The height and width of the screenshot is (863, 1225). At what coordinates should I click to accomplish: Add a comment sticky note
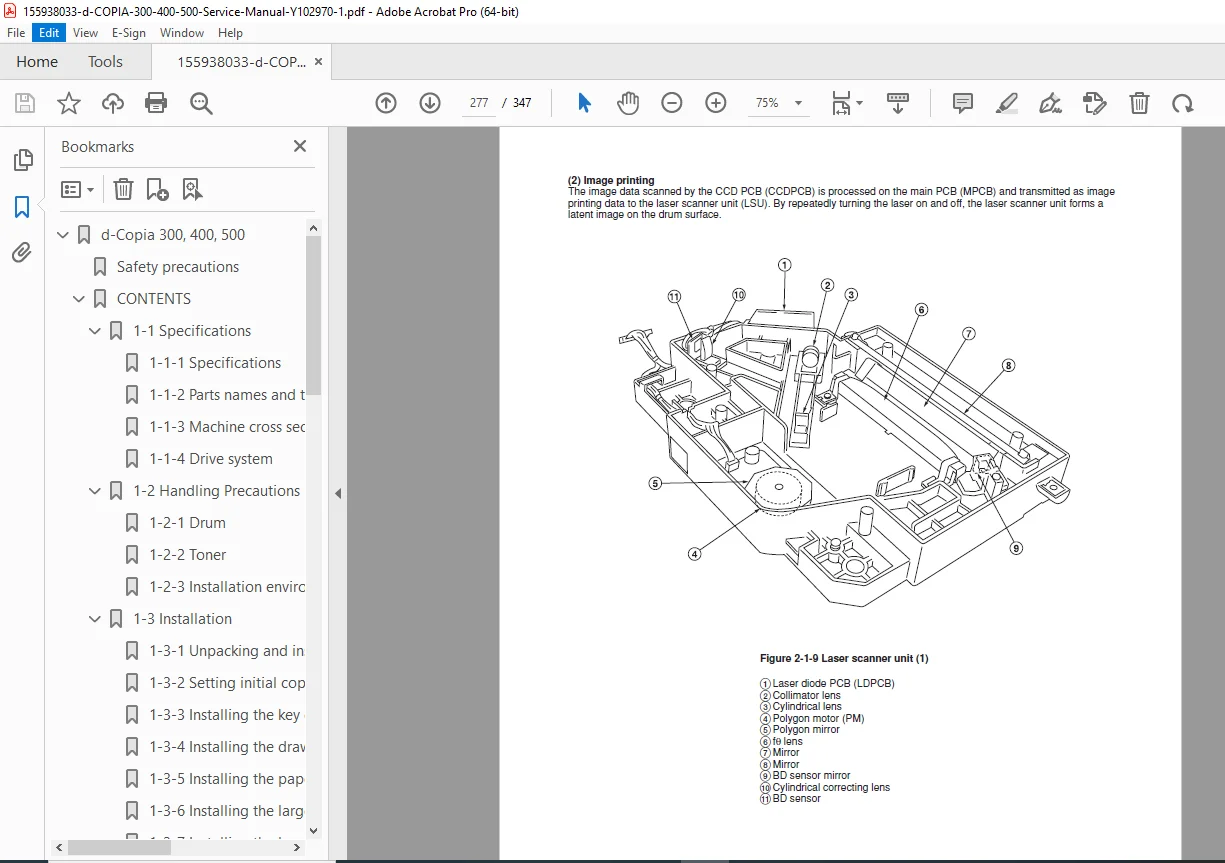point(963,103)
